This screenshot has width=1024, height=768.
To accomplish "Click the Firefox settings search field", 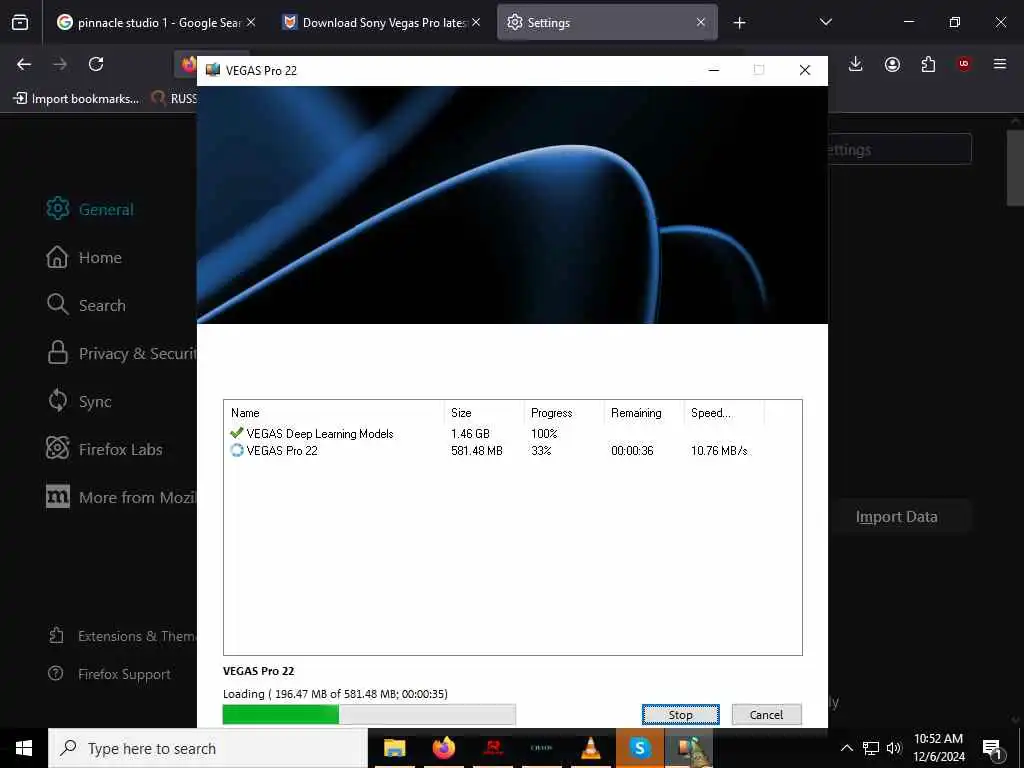I will (x=900, y=150).
